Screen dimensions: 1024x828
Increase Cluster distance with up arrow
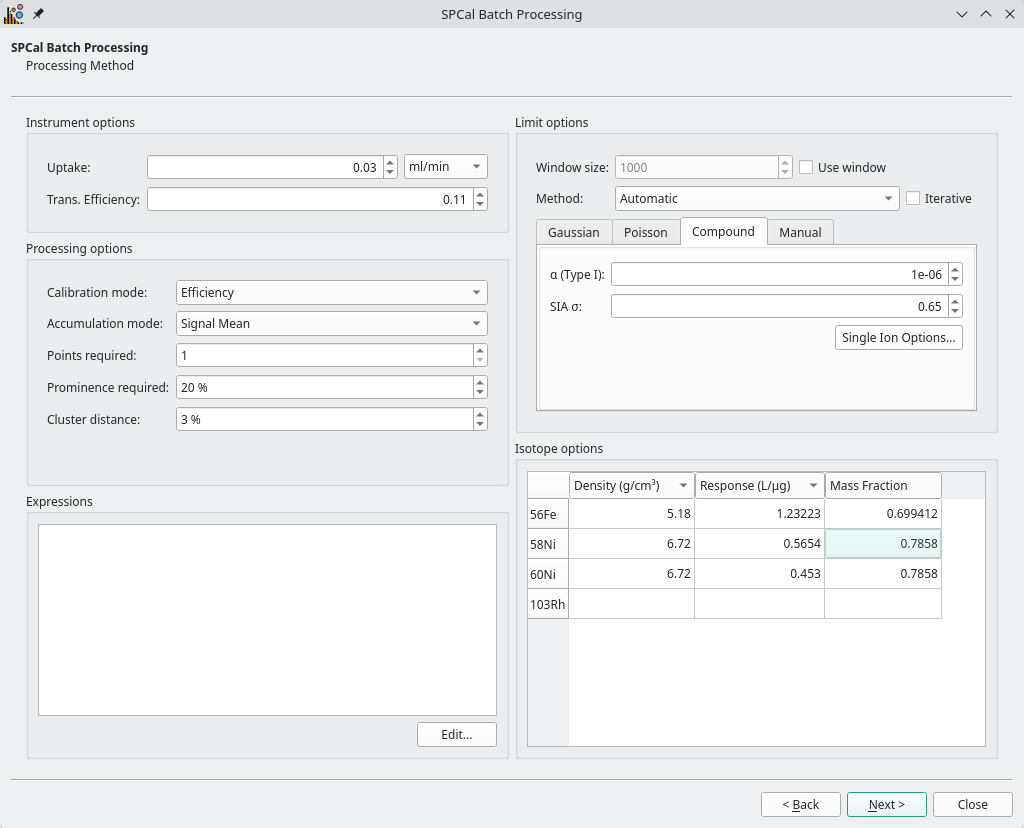[480, 415]
